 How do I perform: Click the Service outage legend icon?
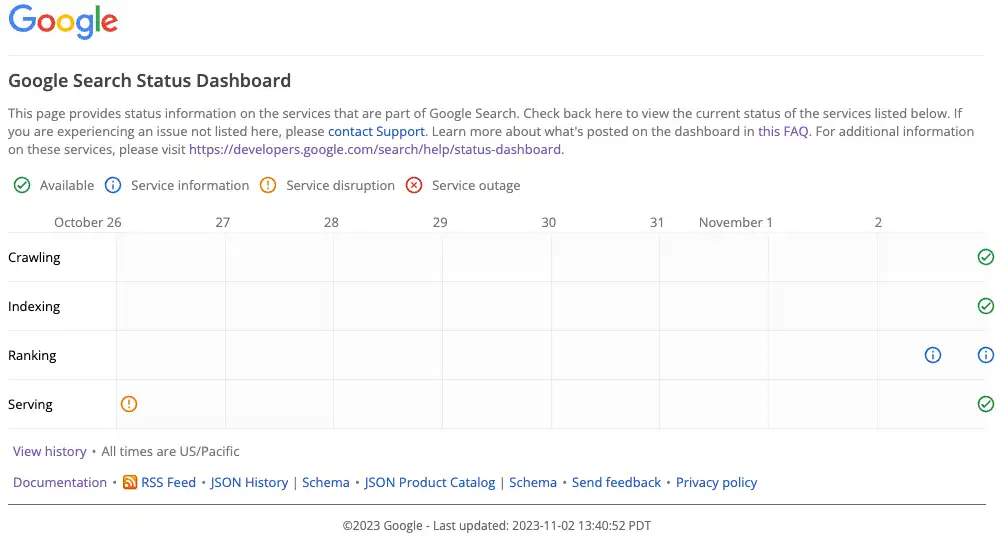click(414, 186)
